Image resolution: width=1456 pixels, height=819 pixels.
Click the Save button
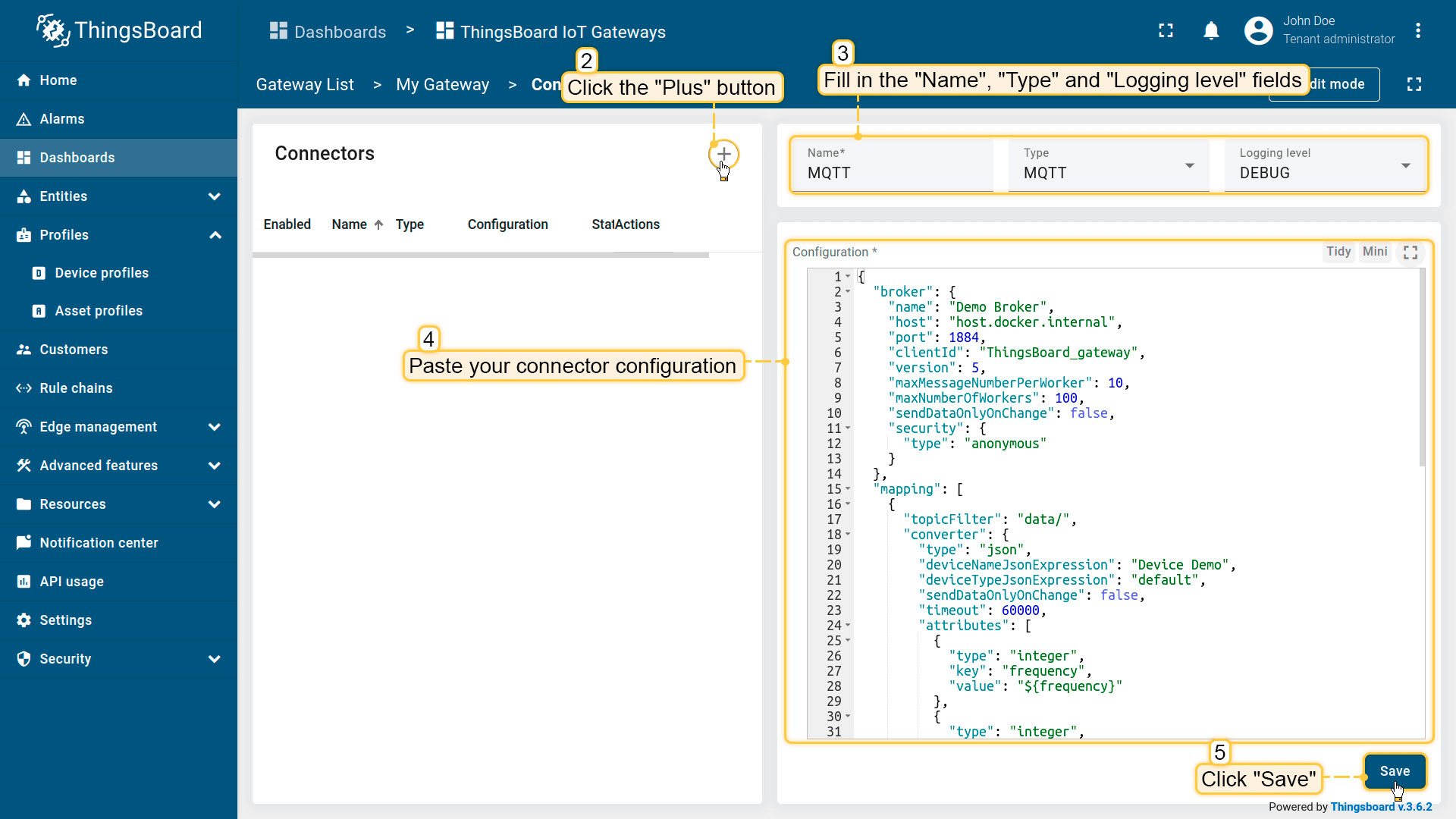click(x=1395, y=771)
